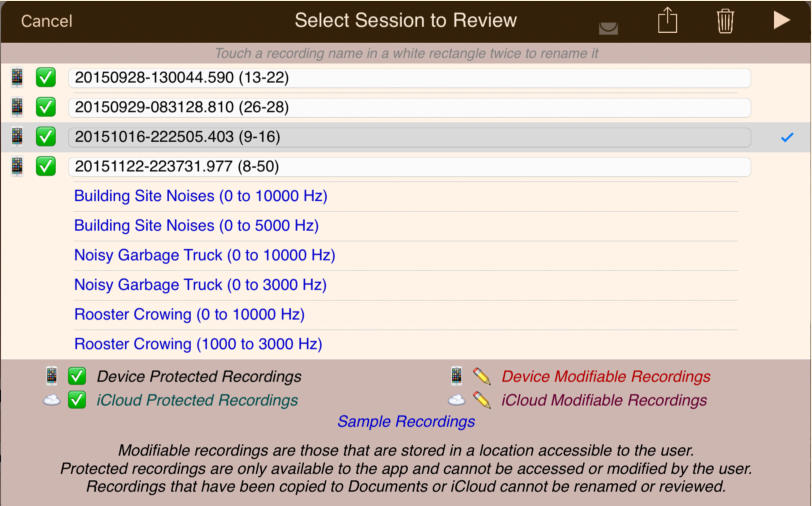Screen dimensions: 812x506
Task: Toggle green checkbox for 20151122-223731.977 recording
Action: tap(46, 166)
